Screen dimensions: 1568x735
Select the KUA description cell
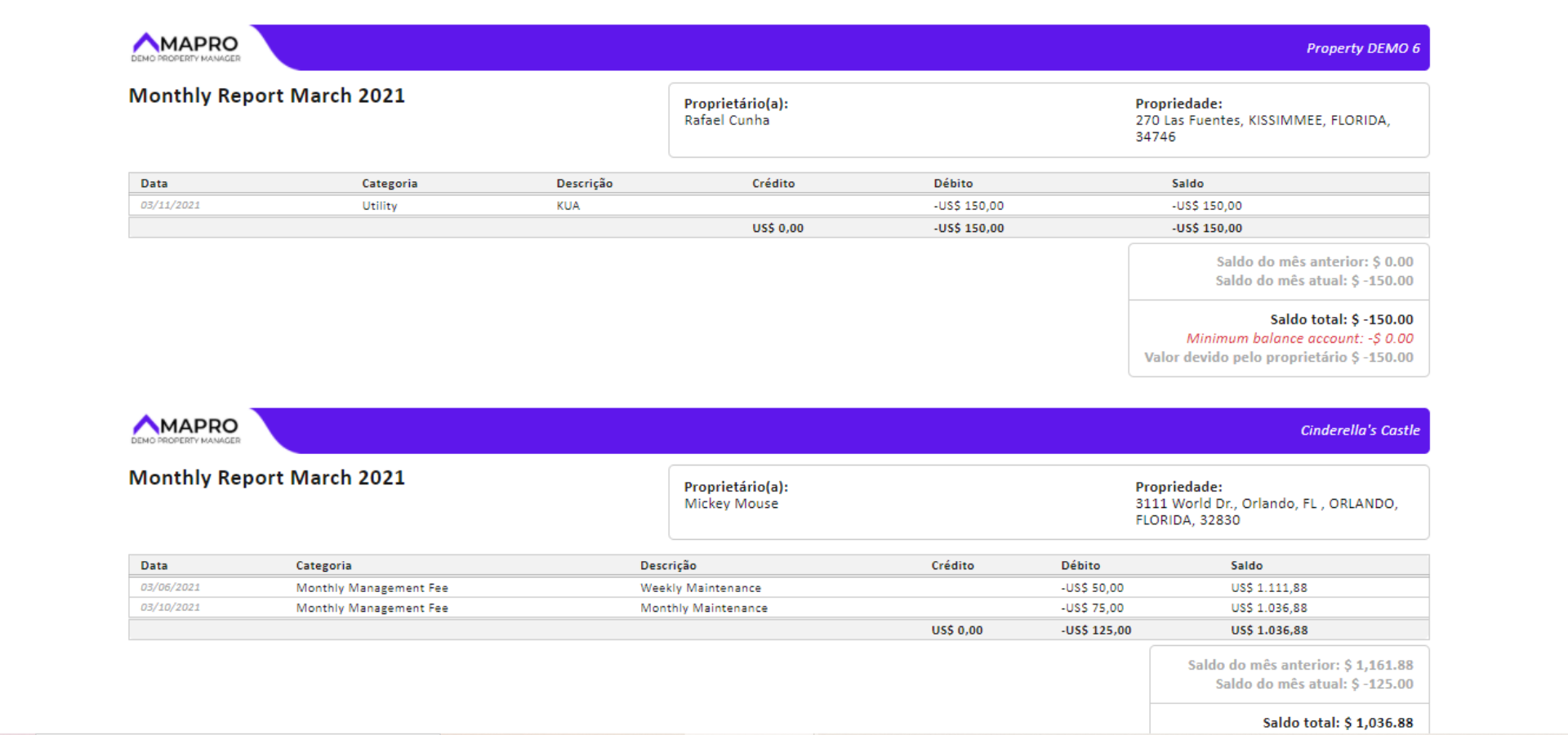point(568,206)
